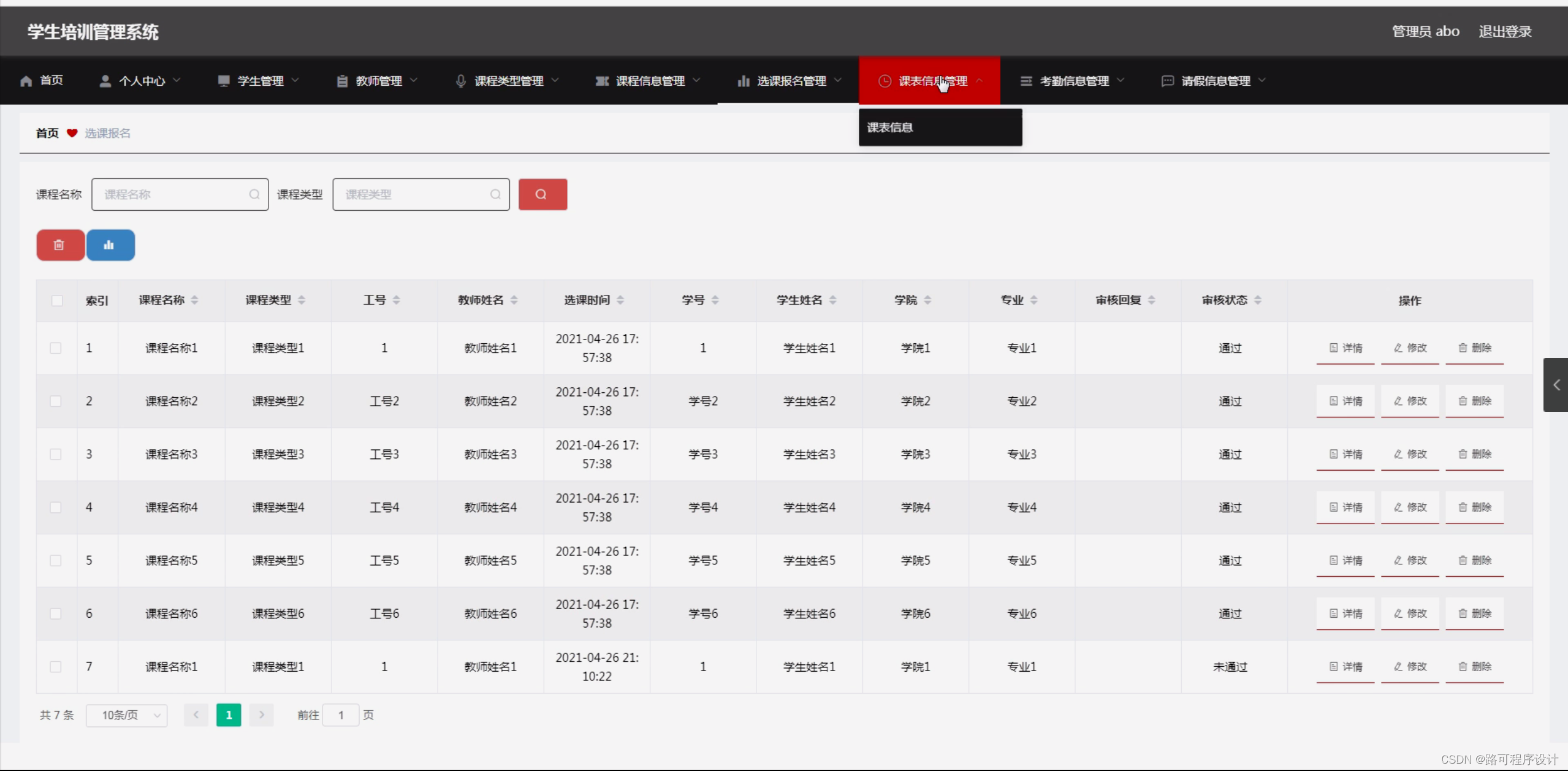The image size is (1568, 771).
Task: Click the next page arrow in pagination
Action: pos(262,715)
